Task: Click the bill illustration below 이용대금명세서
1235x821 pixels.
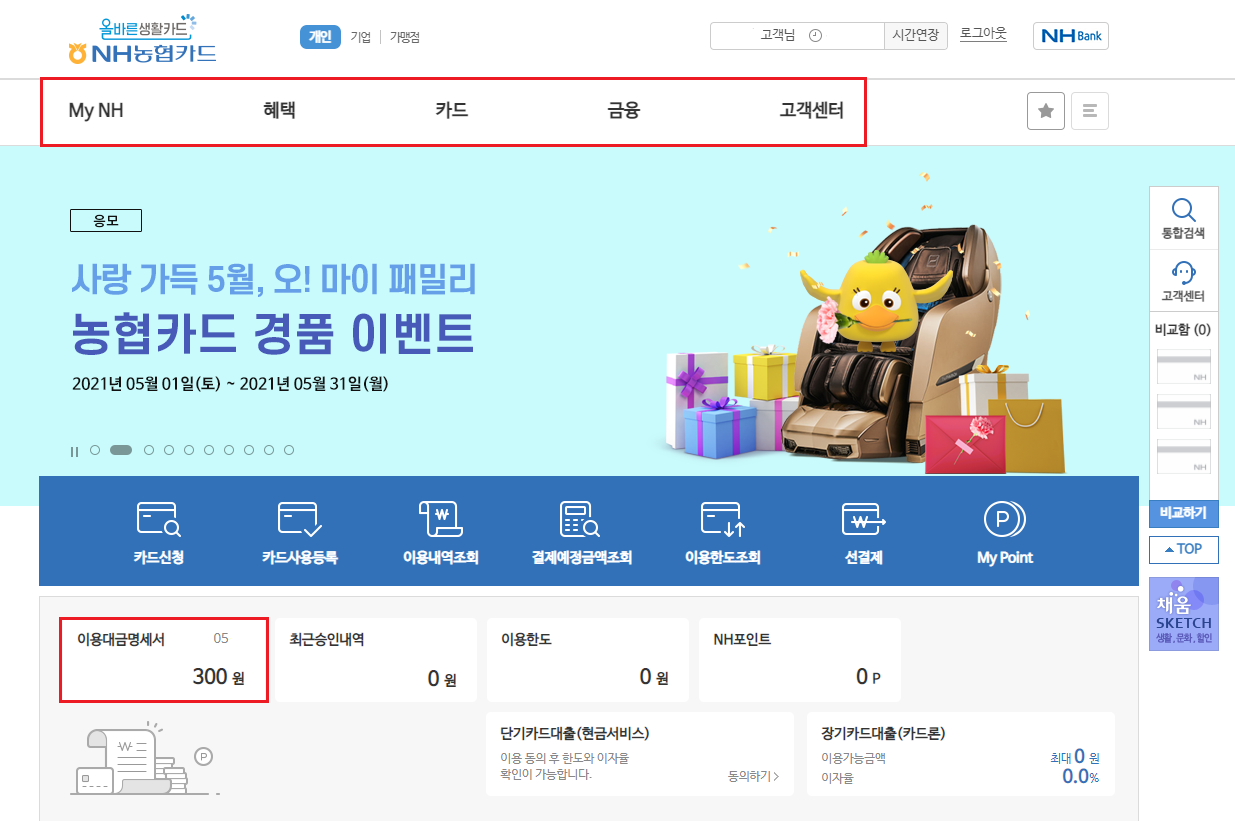Action: tap(146, 758)
